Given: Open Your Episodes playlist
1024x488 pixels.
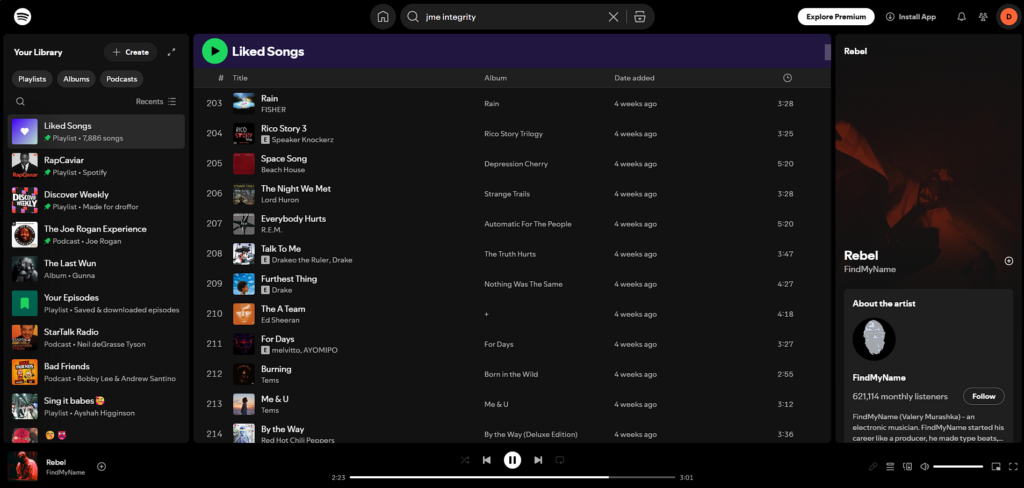Looking at the screenshot, I should [97, 303].
